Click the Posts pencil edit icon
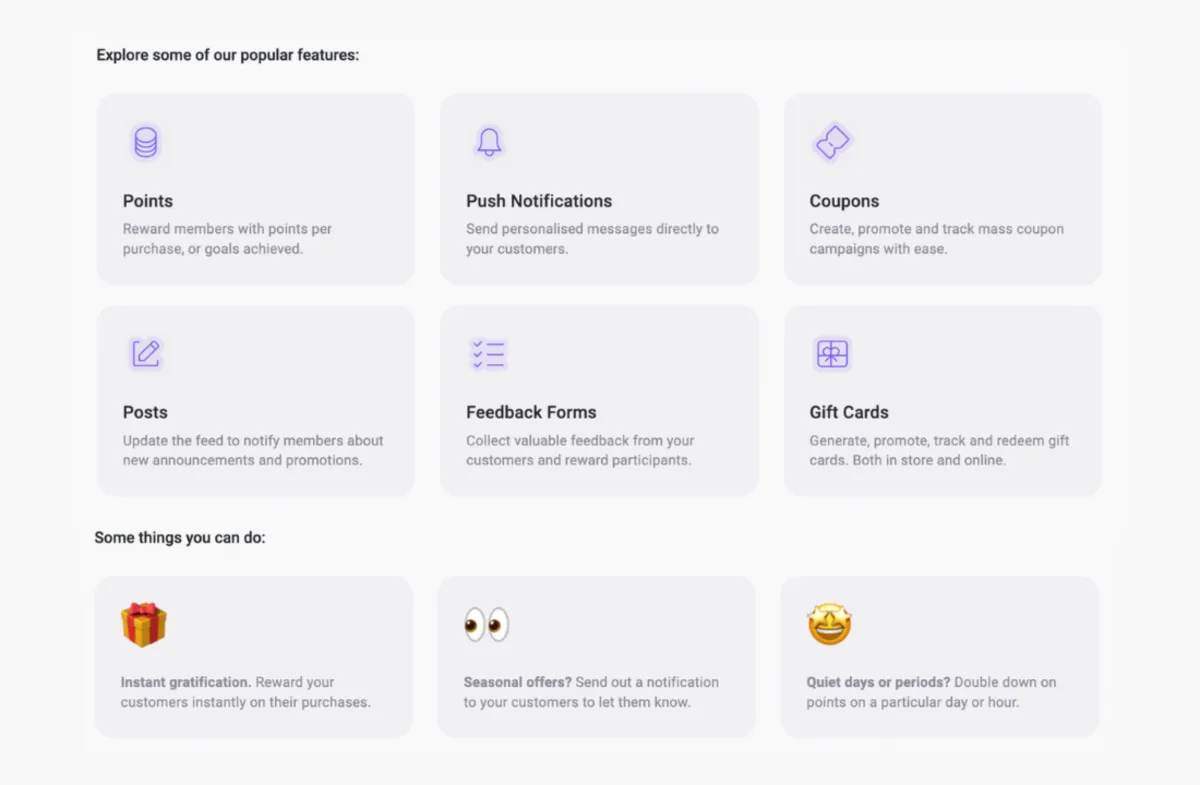 [x=146, y=354]
